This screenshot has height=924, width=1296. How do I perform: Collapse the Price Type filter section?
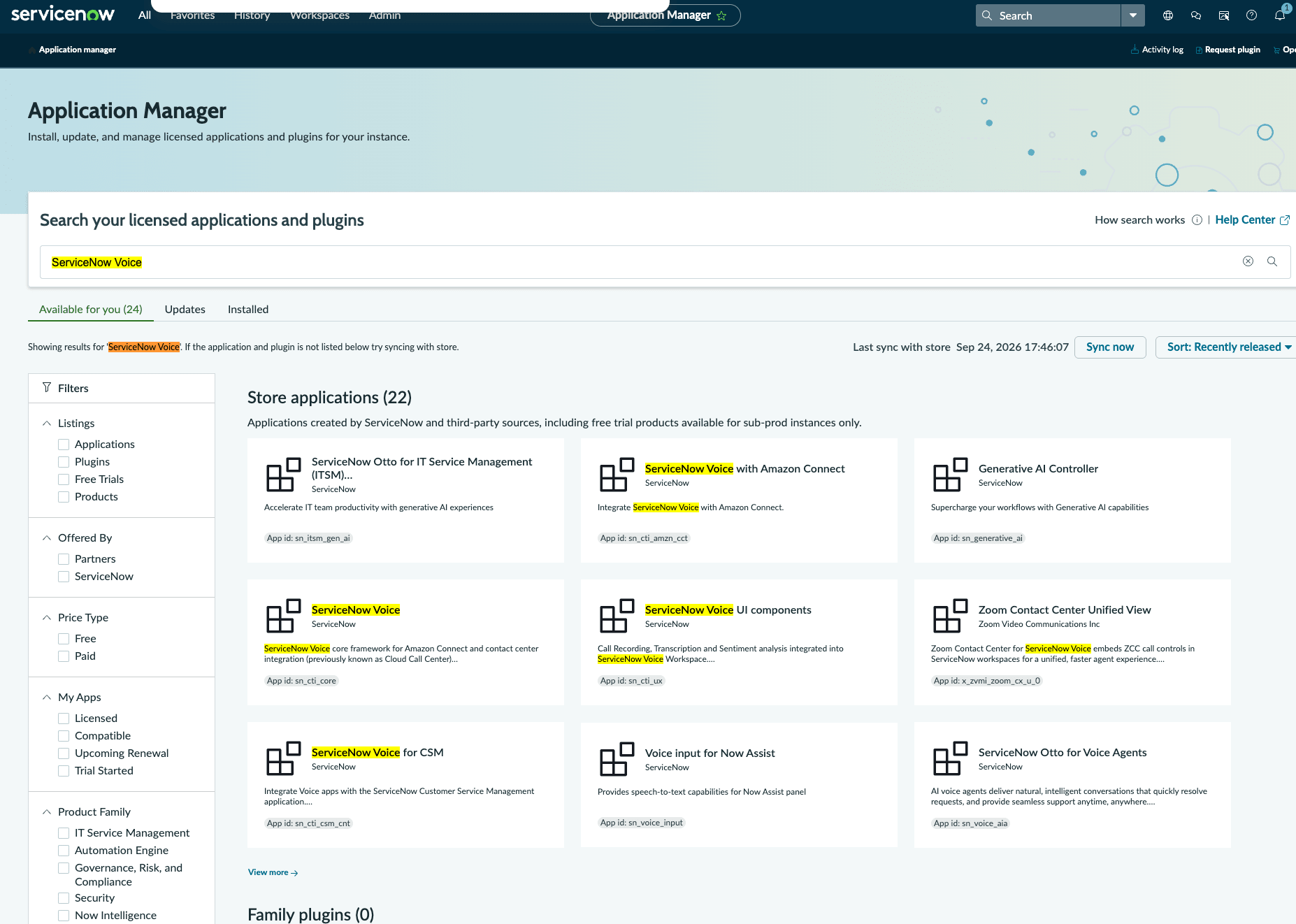click(47, 618)
